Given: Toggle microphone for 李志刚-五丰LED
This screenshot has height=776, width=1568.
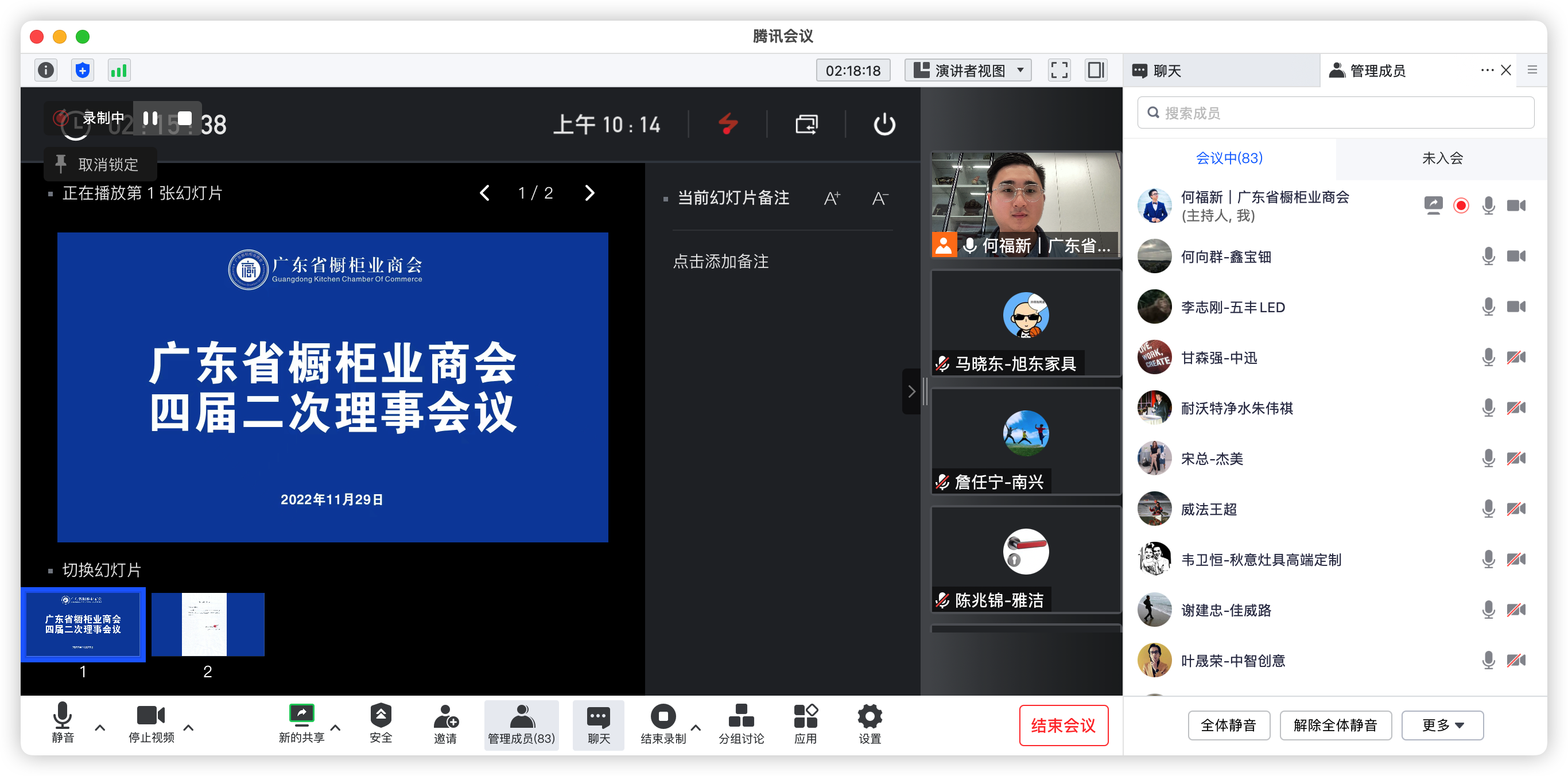Looking at the screenshot, I should point(1488,306).
